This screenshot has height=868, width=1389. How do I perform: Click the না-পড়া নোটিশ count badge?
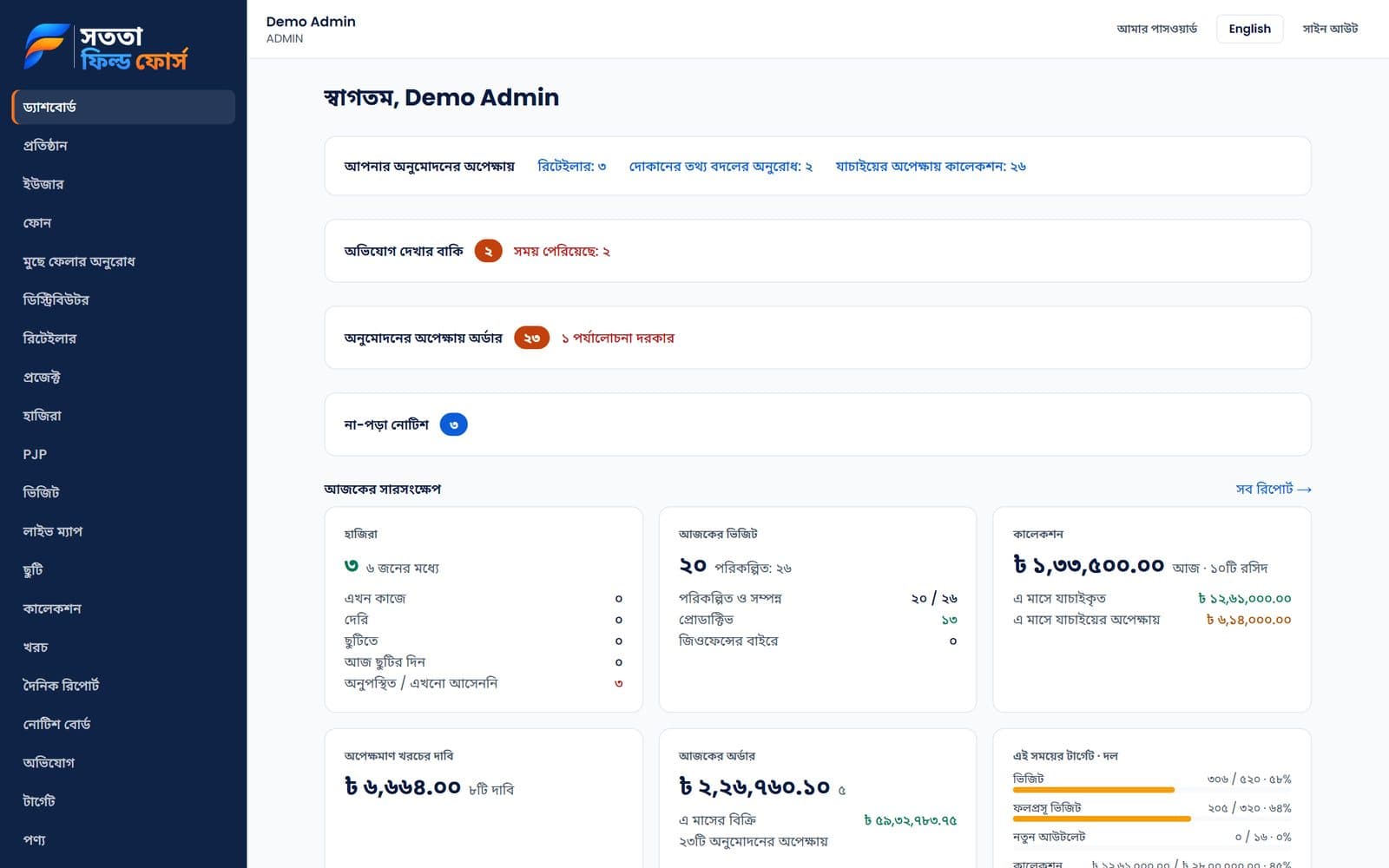click(453, 424)
